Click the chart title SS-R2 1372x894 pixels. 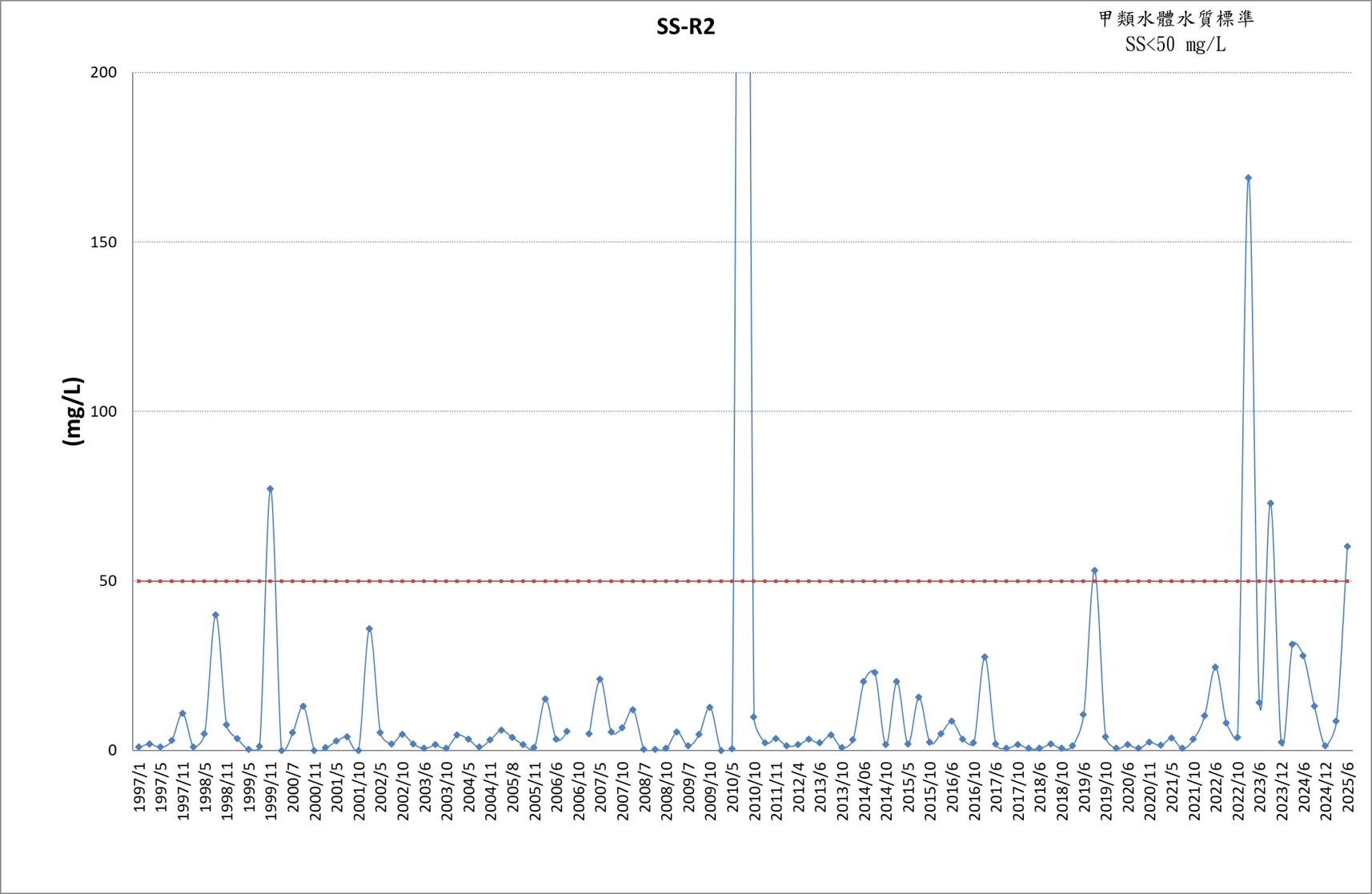pyautogui.click(x=685, y=27)
